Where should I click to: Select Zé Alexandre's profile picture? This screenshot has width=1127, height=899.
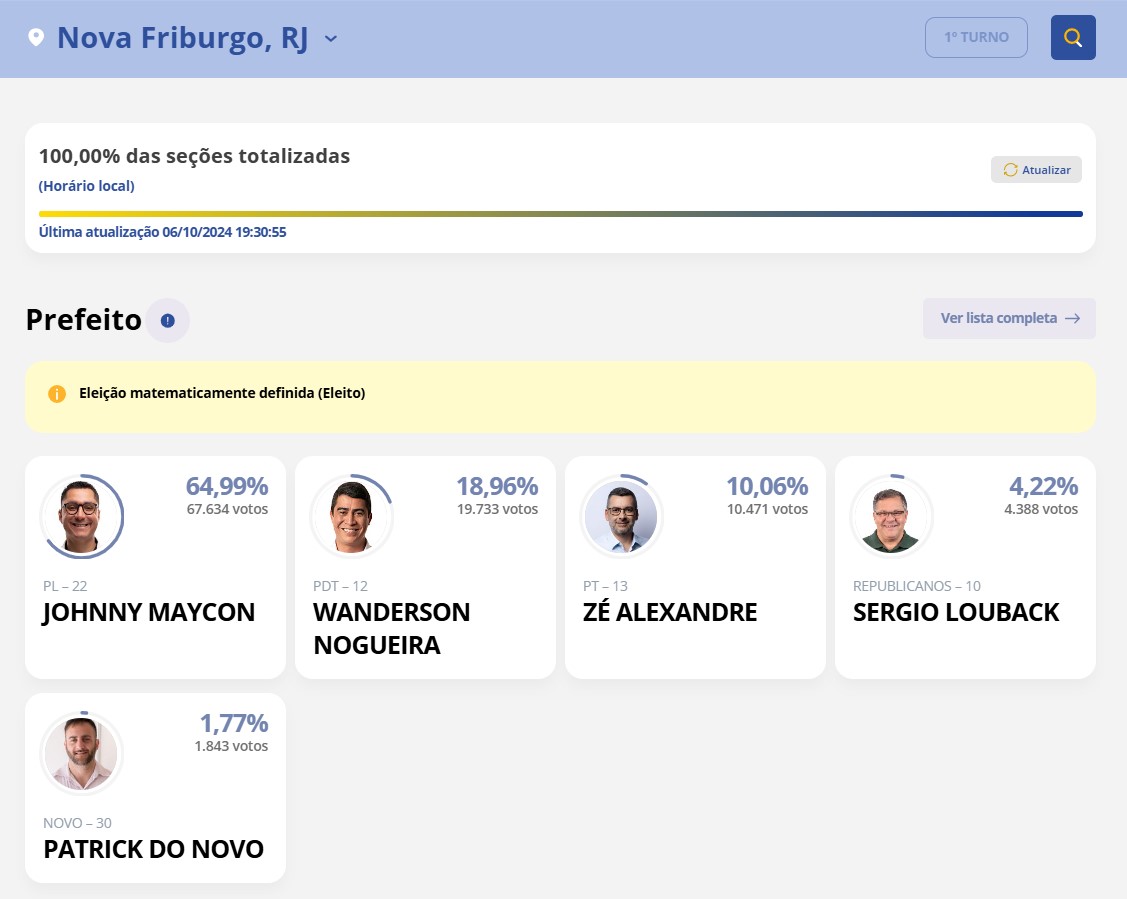621,516
